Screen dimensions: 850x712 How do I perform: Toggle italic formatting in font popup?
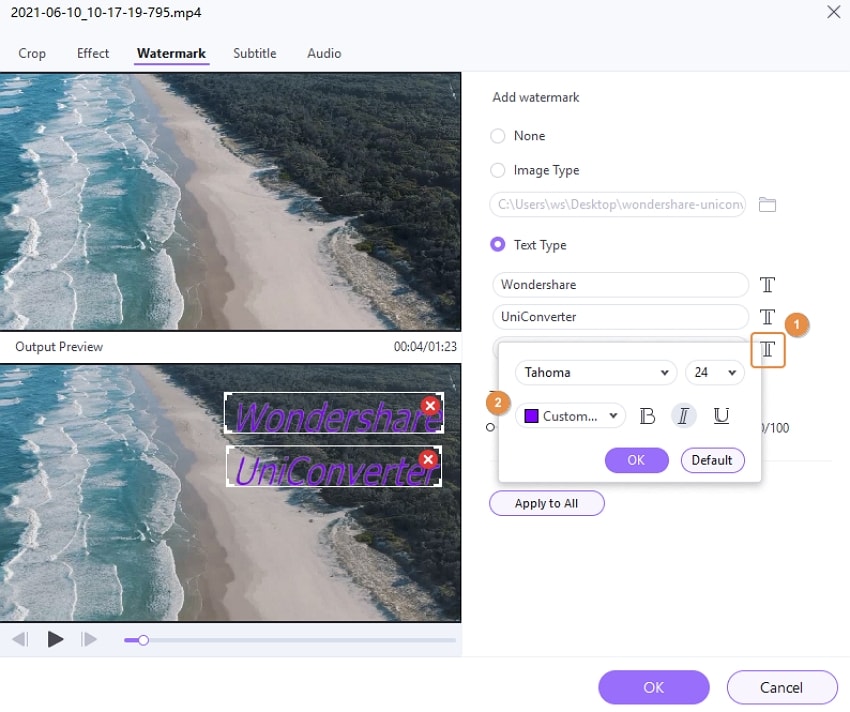pyautogui.click(x=683, y=416)
